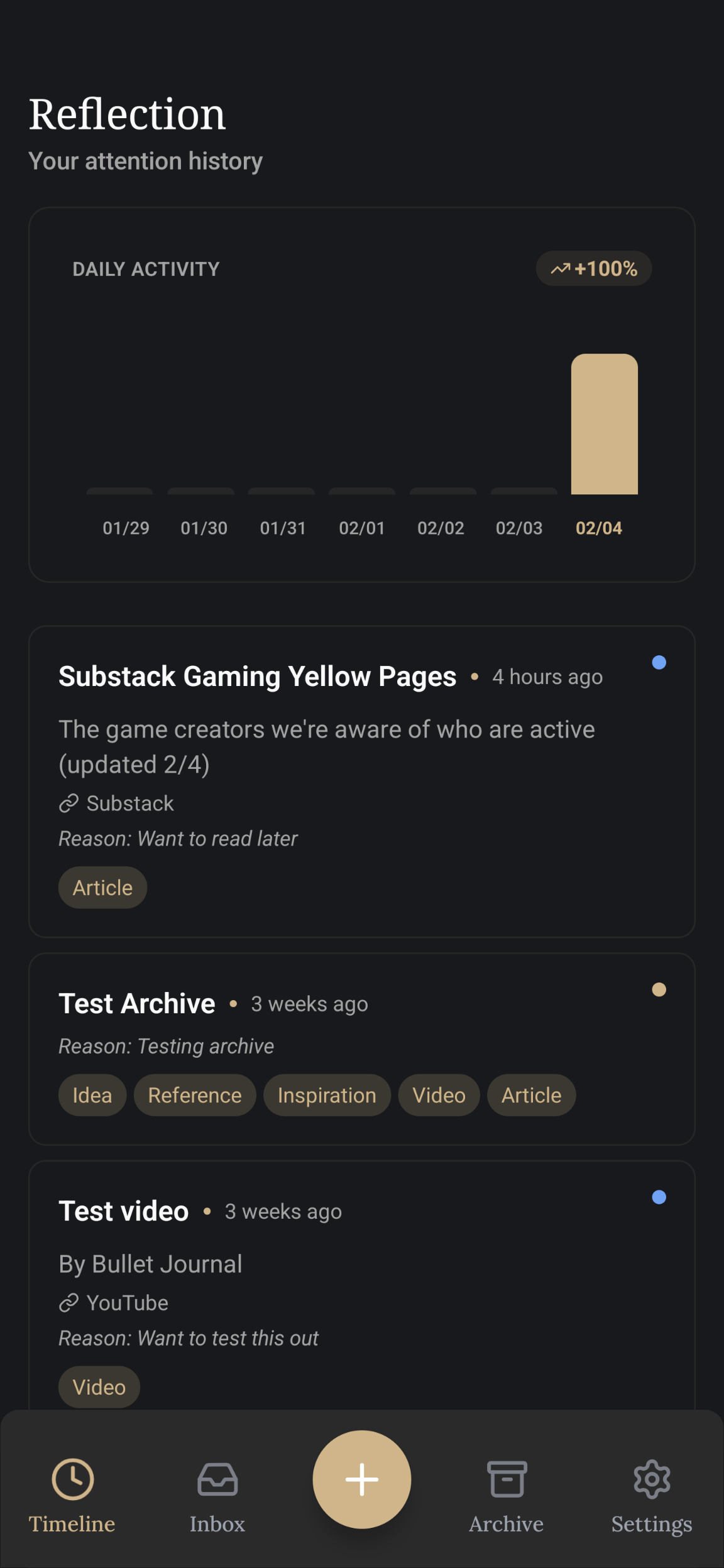Select the 01/29 date on chart
Image resolution: width=724 pixels, height=1568 pixels.
[126, 528]
